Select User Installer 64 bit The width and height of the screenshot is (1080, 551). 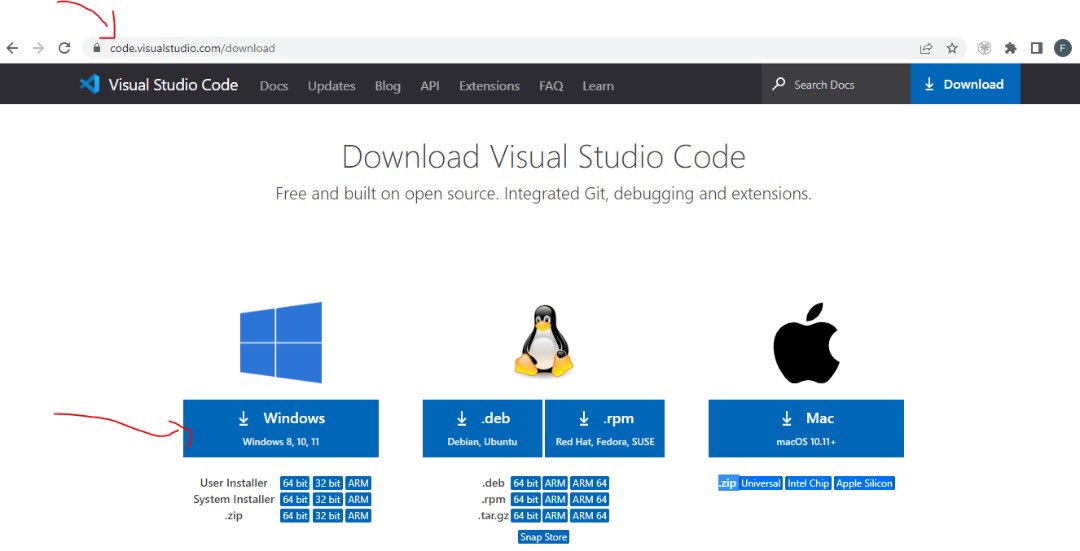click(295, 484)
